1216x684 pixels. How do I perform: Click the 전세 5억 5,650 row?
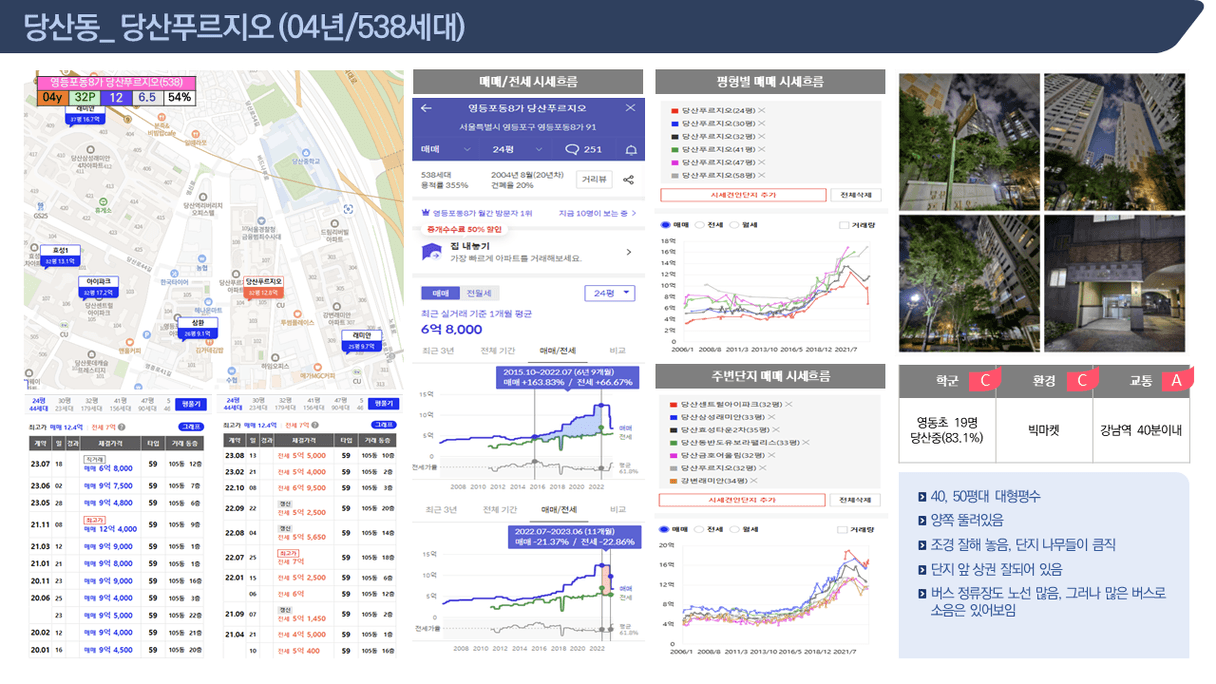[311, 534]
